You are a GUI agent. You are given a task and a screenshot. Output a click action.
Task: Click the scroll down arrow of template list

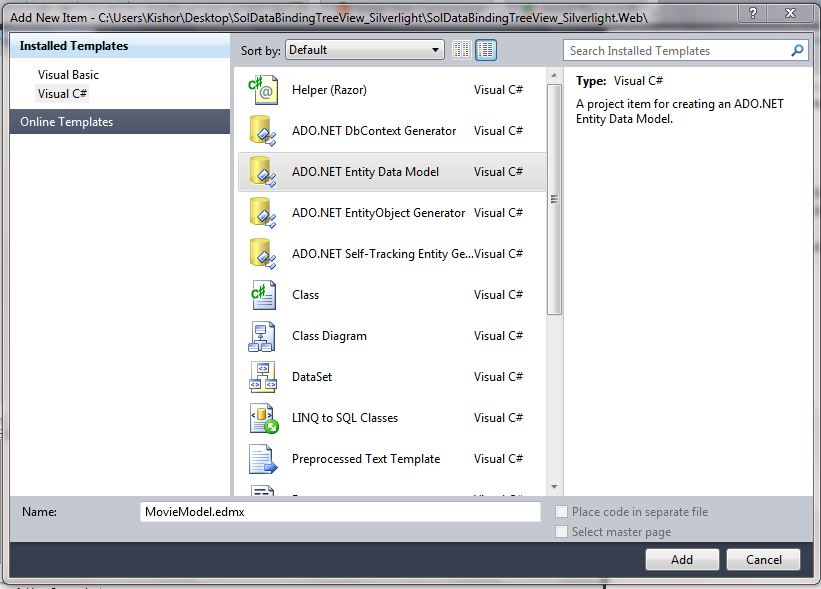554,487
